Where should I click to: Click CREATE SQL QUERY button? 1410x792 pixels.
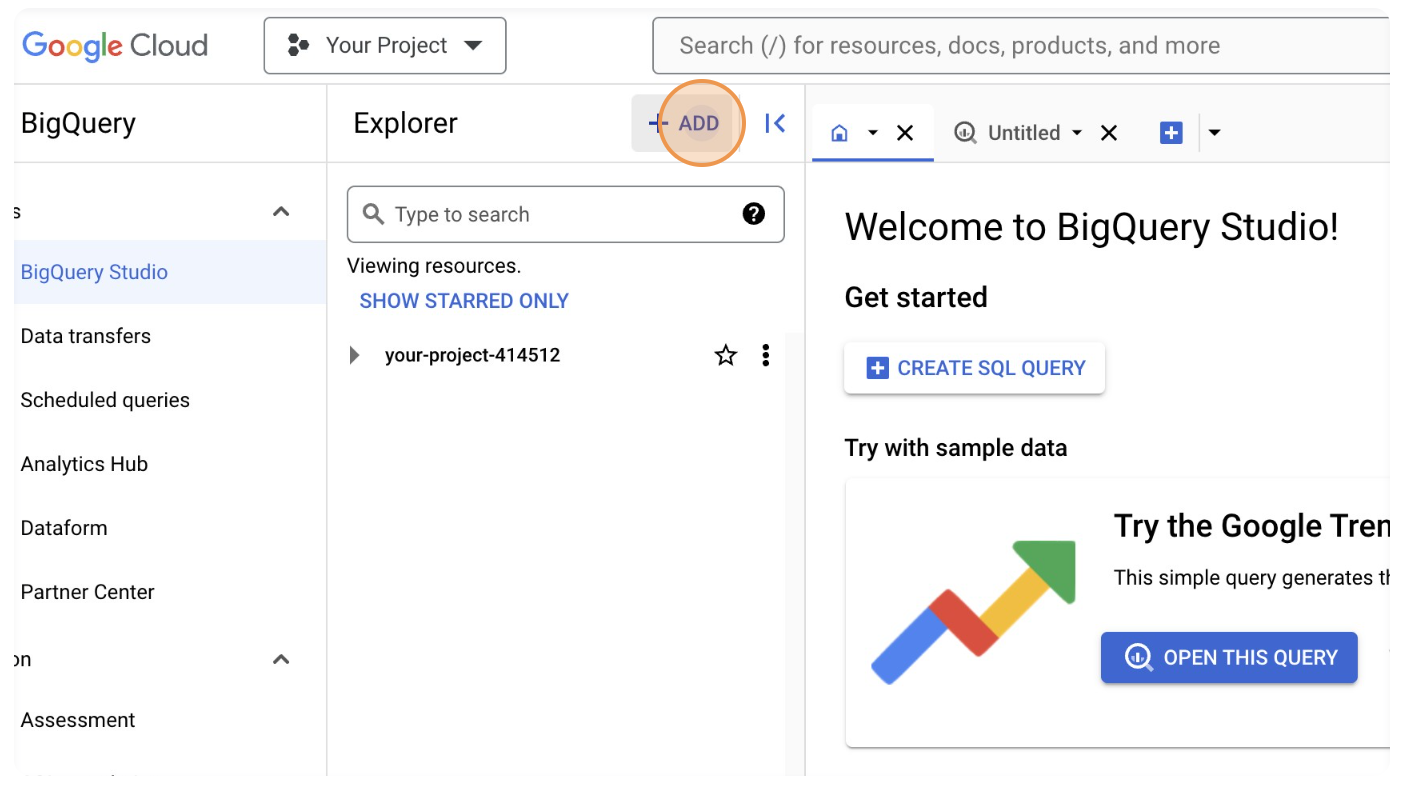pyautogui.click(x=975, y=368)
